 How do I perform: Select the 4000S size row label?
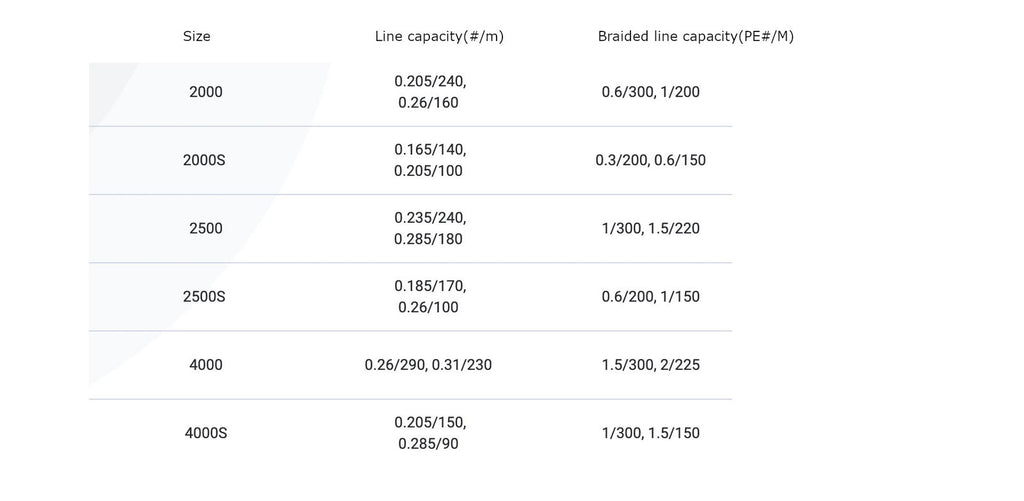pyautogui.click(x=206, y=433)
